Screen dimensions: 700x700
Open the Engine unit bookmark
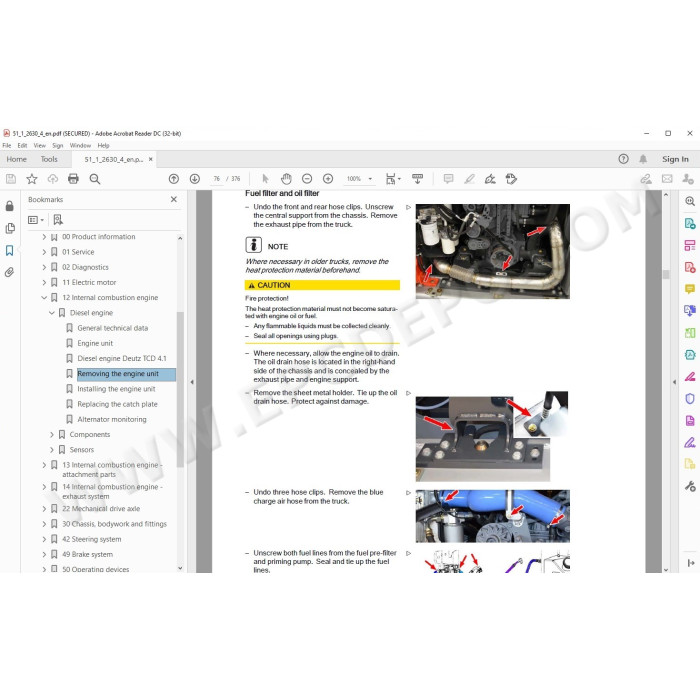95,343
